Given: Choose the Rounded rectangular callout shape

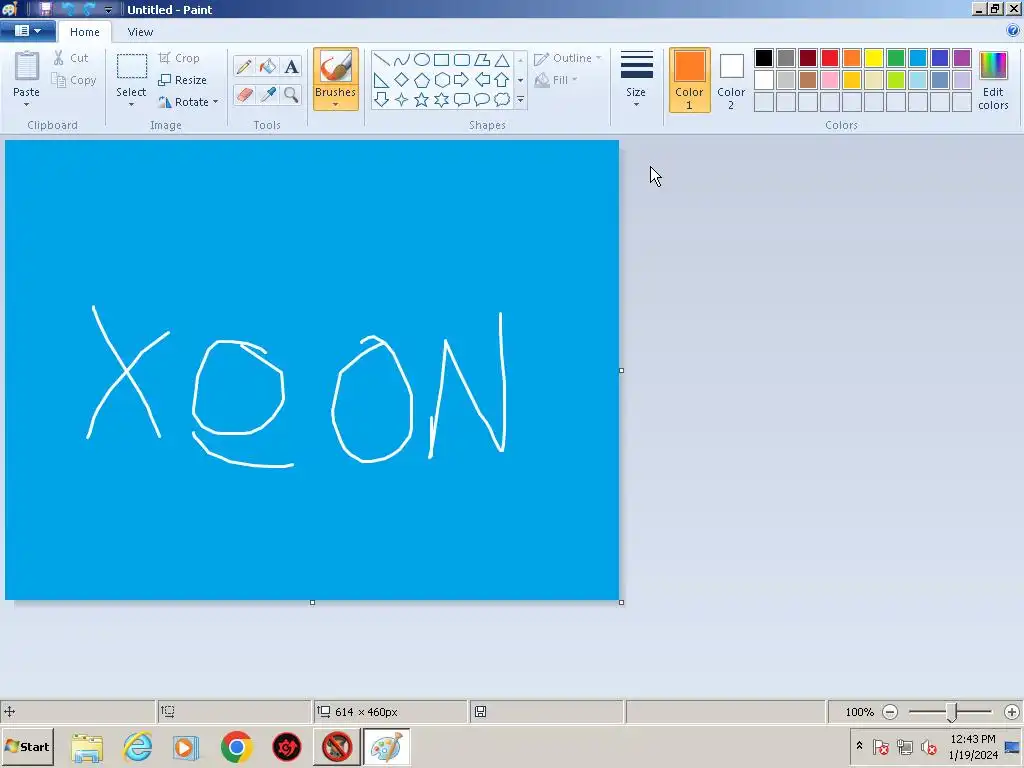Looking at the screenshot, I should [x=462, y=99].
